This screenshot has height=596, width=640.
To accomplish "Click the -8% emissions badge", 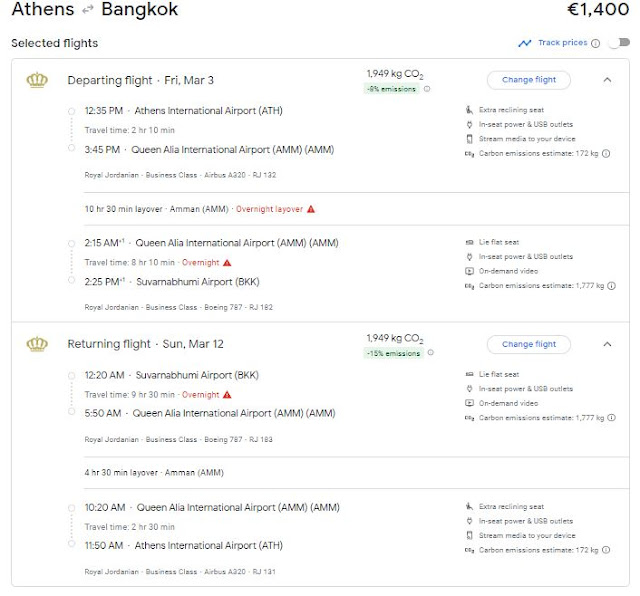I will 393,89.
